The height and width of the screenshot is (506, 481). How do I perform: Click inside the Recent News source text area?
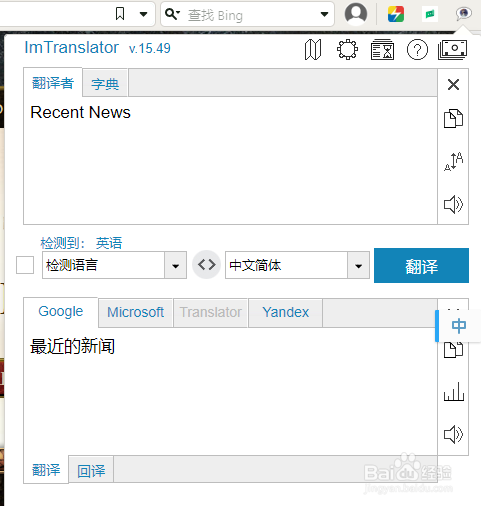[230, 160]
